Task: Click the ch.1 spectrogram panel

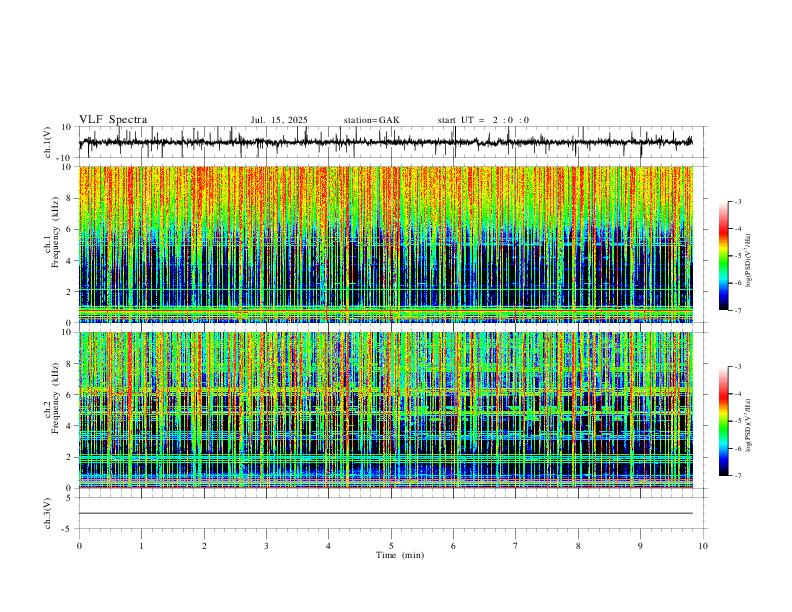Action: pos(386,244)
